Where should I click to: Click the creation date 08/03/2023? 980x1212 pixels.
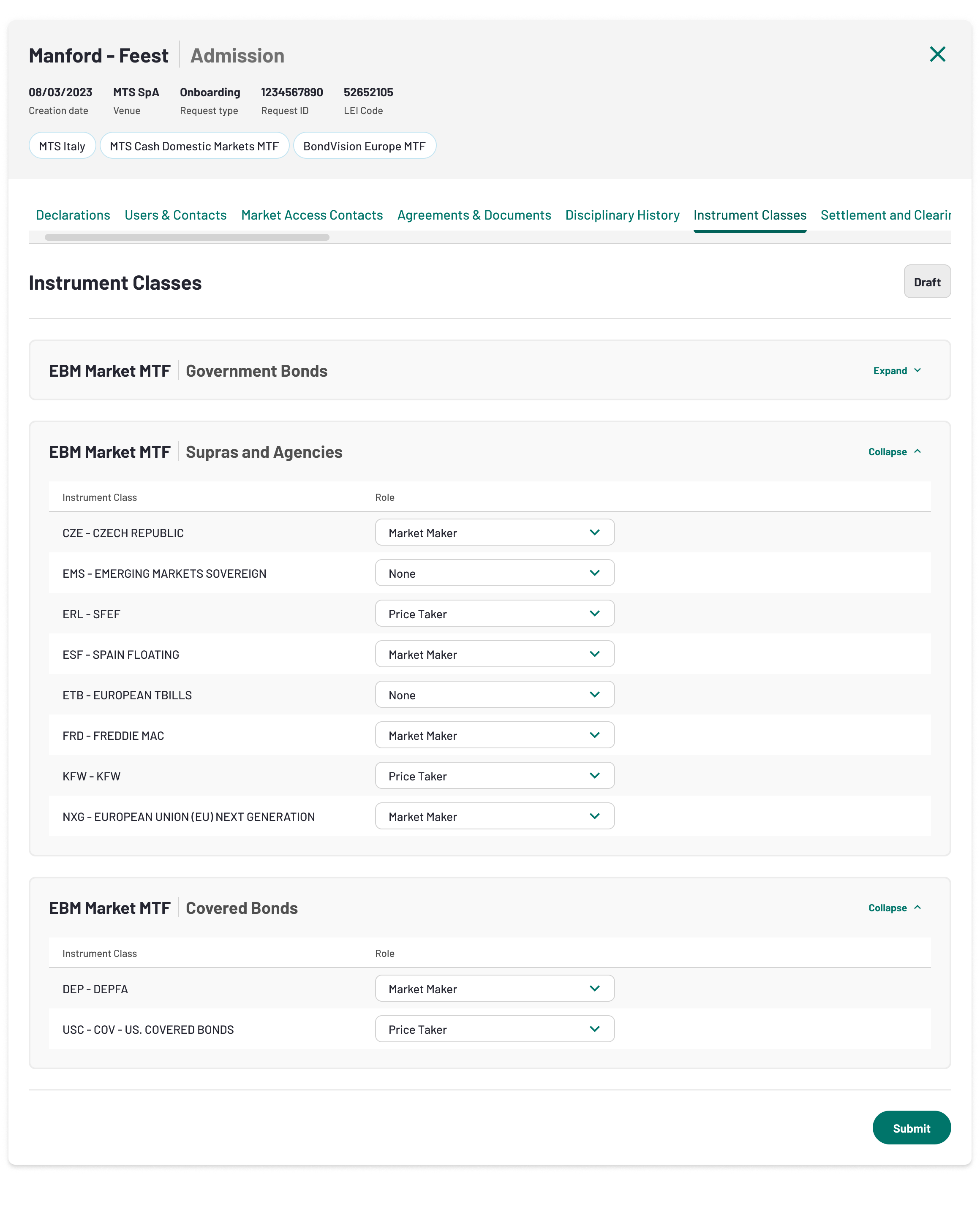[60, 92]
